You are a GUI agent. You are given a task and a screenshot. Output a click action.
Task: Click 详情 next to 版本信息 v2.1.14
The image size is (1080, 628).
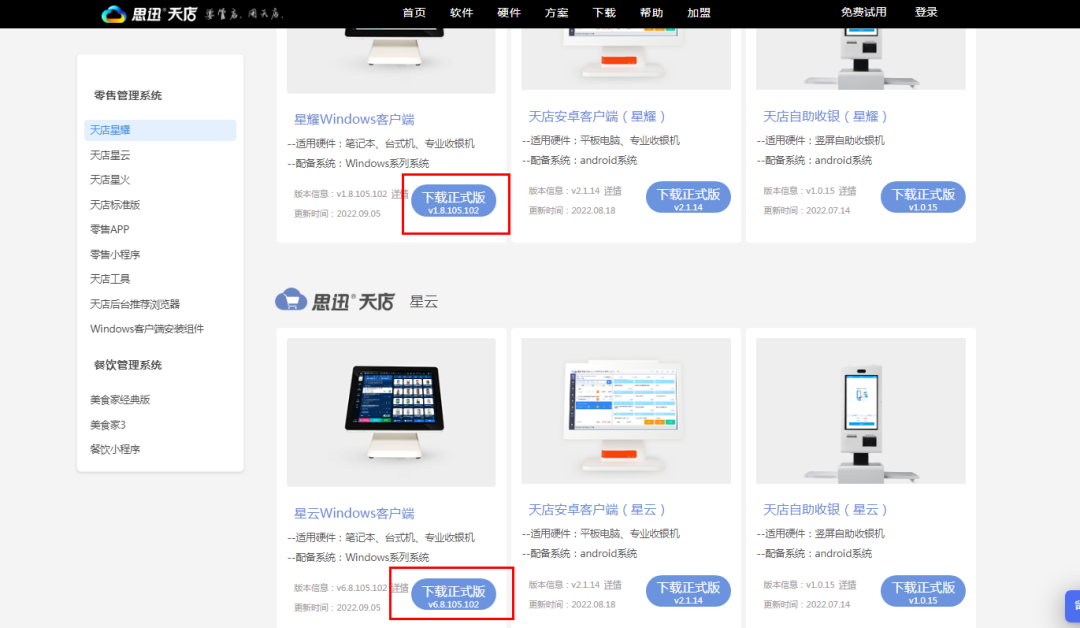(613, 189)
